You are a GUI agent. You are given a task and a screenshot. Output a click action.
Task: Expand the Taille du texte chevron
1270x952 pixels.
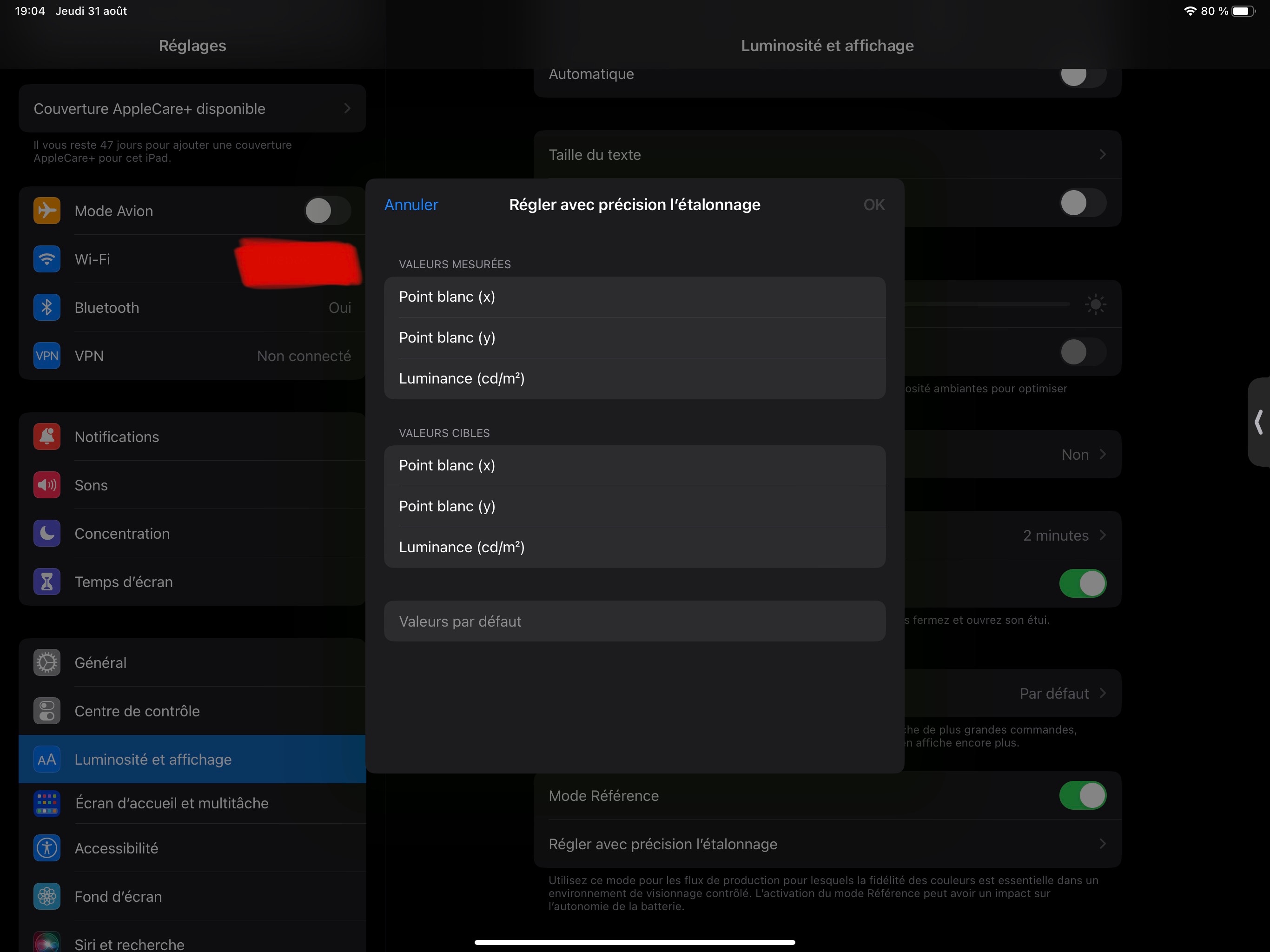point(1102,154)
